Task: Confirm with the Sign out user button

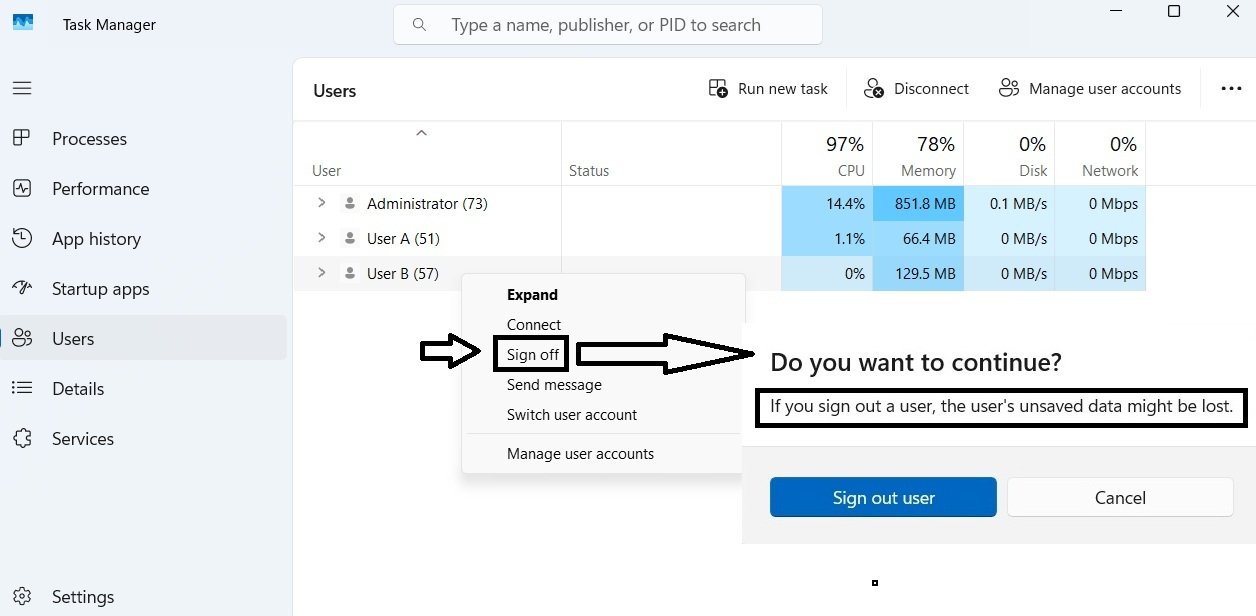Action: 883,497
